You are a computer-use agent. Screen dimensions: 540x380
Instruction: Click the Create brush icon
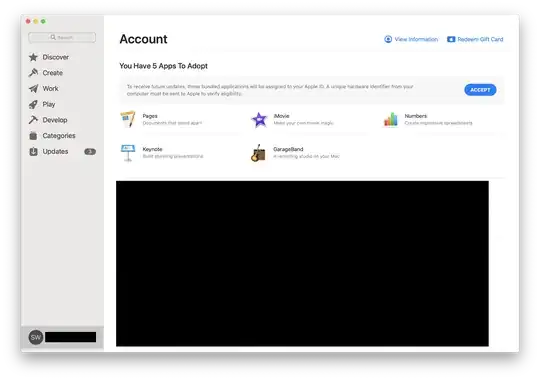(33, 73)
